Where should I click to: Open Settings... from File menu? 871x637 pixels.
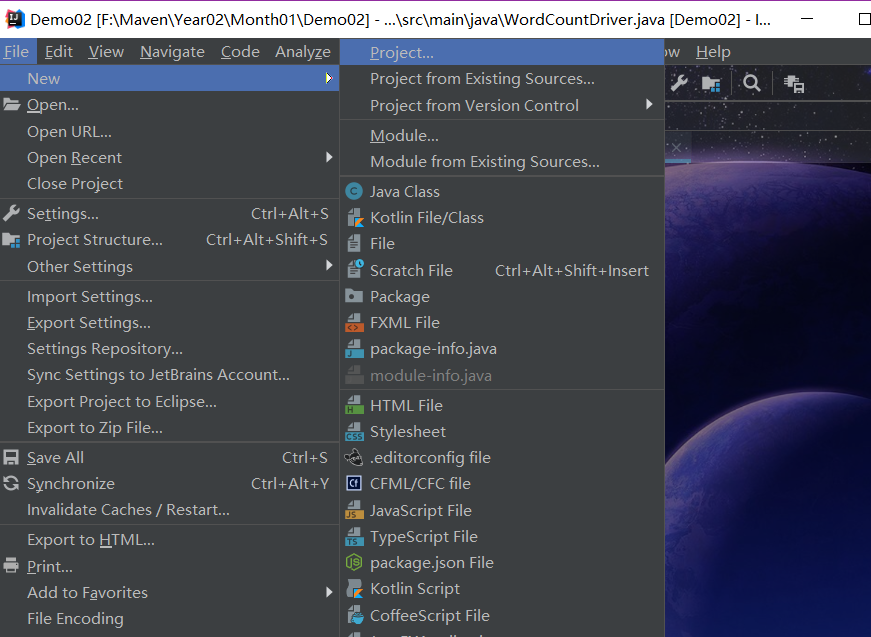point(169,214)
